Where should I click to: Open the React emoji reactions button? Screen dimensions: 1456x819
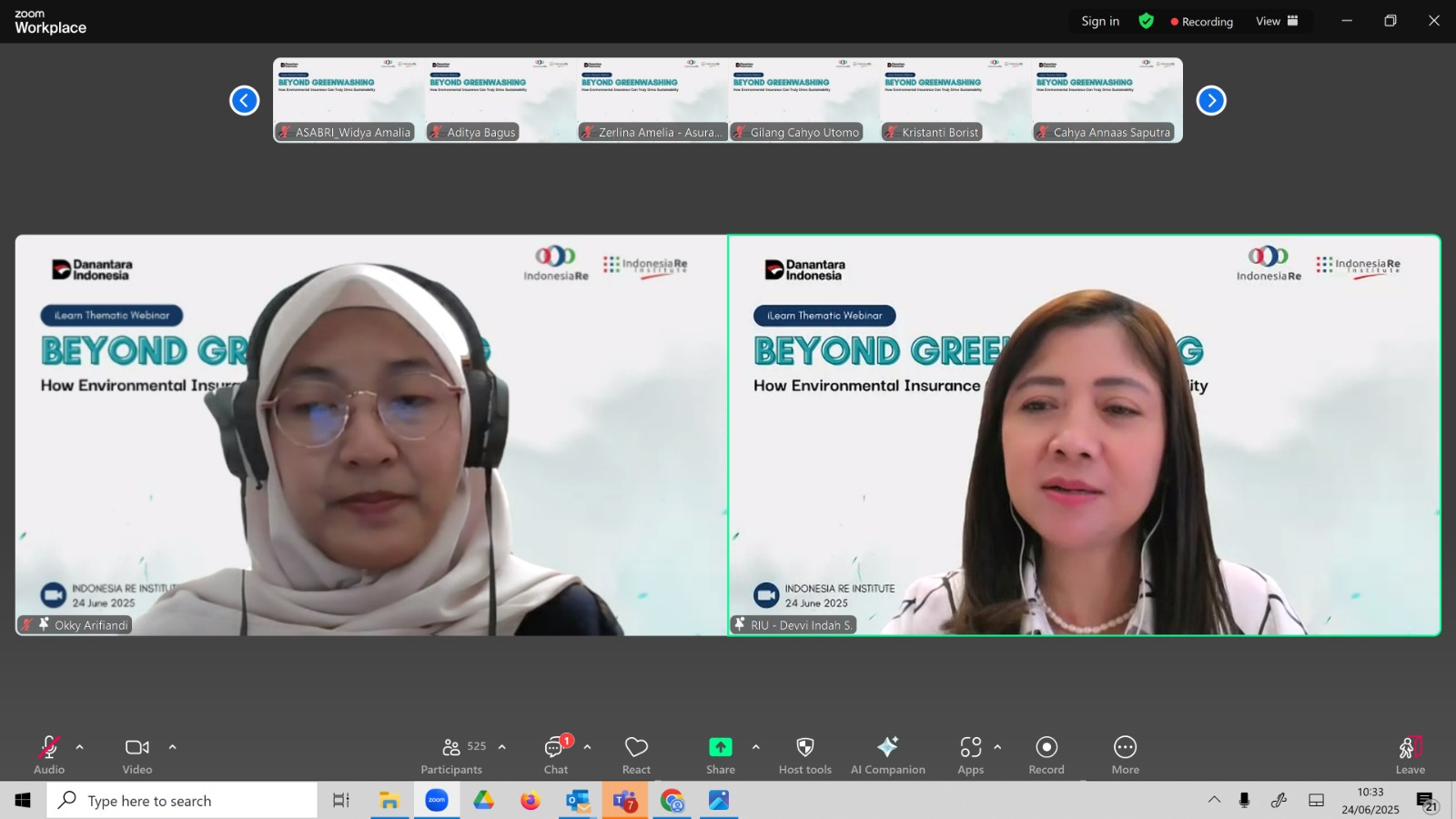click(636, 754)
